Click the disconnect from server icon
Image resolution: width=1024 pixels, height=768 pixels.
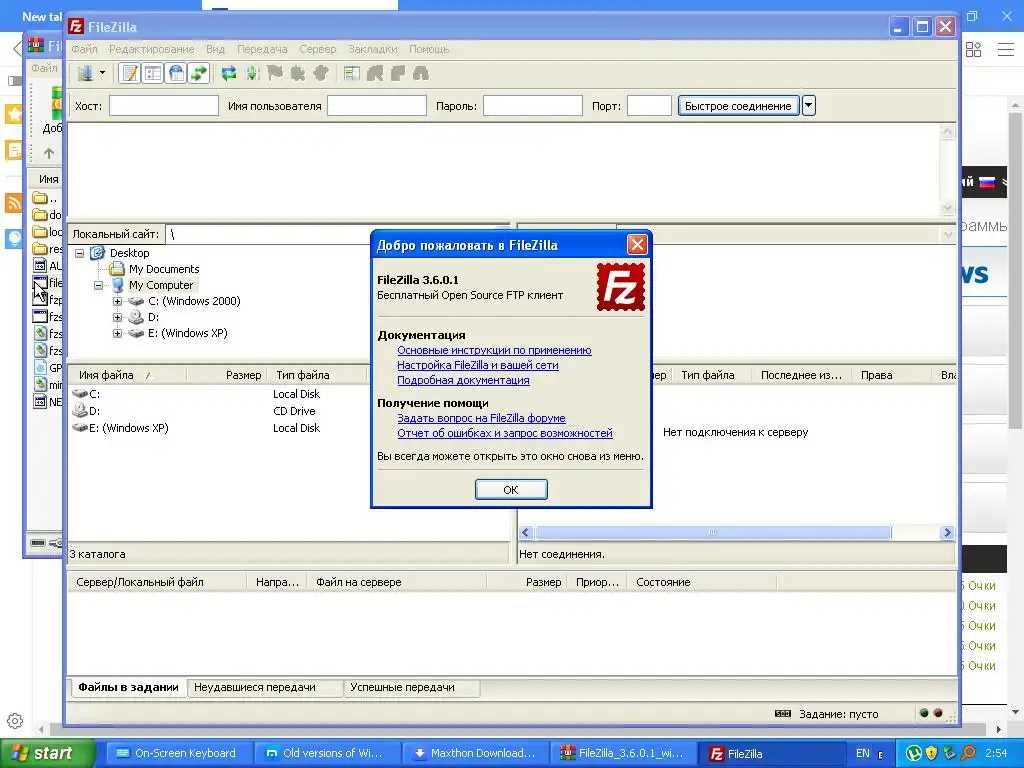298,73
